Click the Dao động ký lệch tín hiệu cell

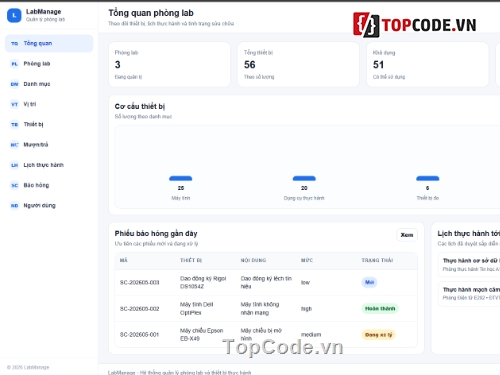[x=266, y=282]
